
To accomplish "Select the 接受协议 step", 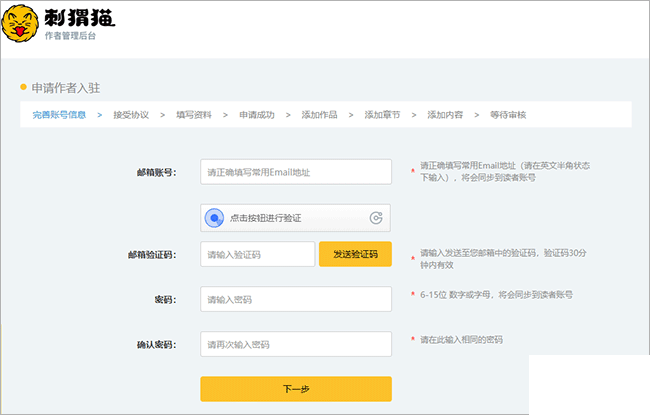I will [x=131, y=115].
